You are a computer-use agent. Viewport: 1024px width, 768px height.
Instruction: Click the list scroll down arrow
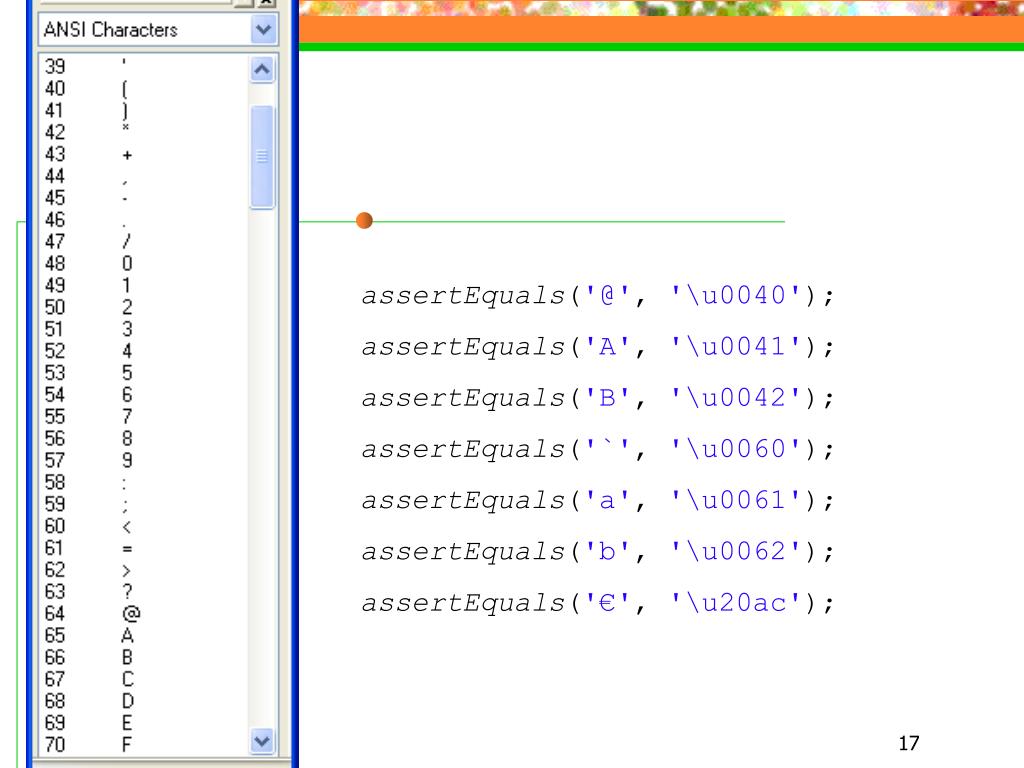262,741
